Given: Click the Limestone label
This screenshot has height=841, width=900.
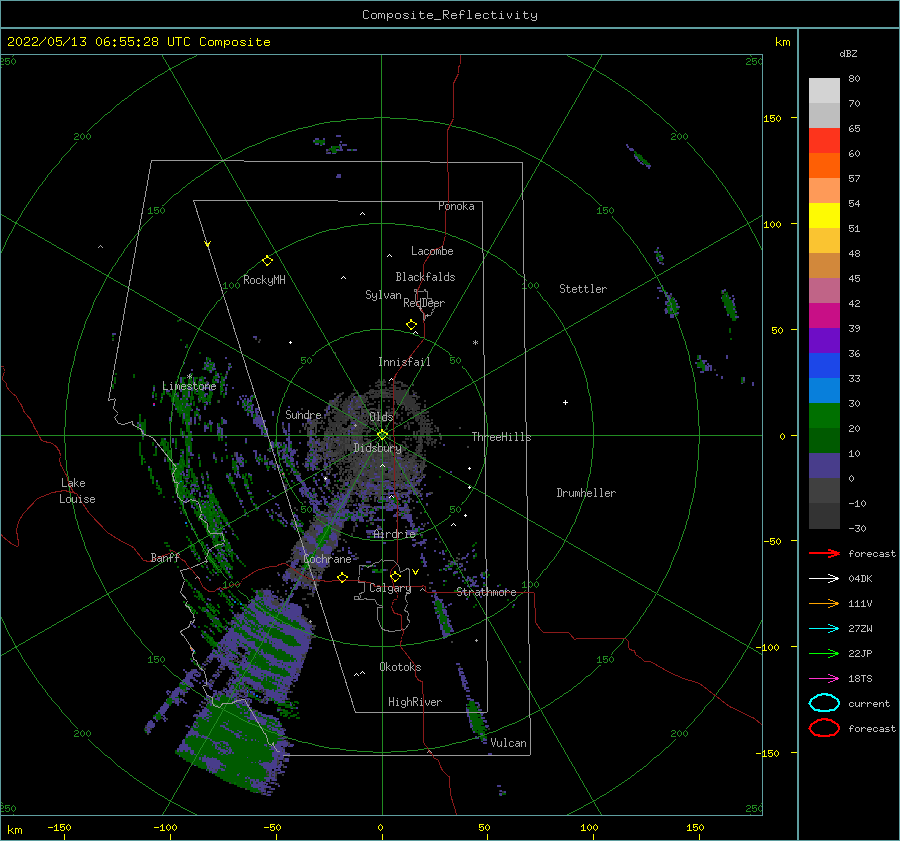Looking at the screenshot, I should [189, 386].
